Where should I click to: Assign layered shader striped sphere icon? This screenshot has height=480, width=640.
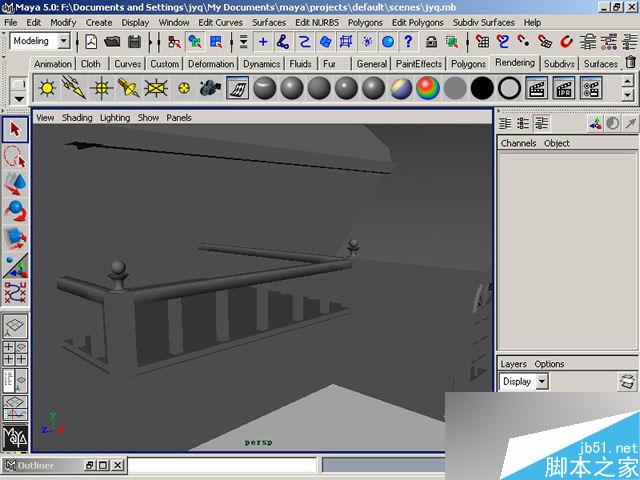point(401,88)
